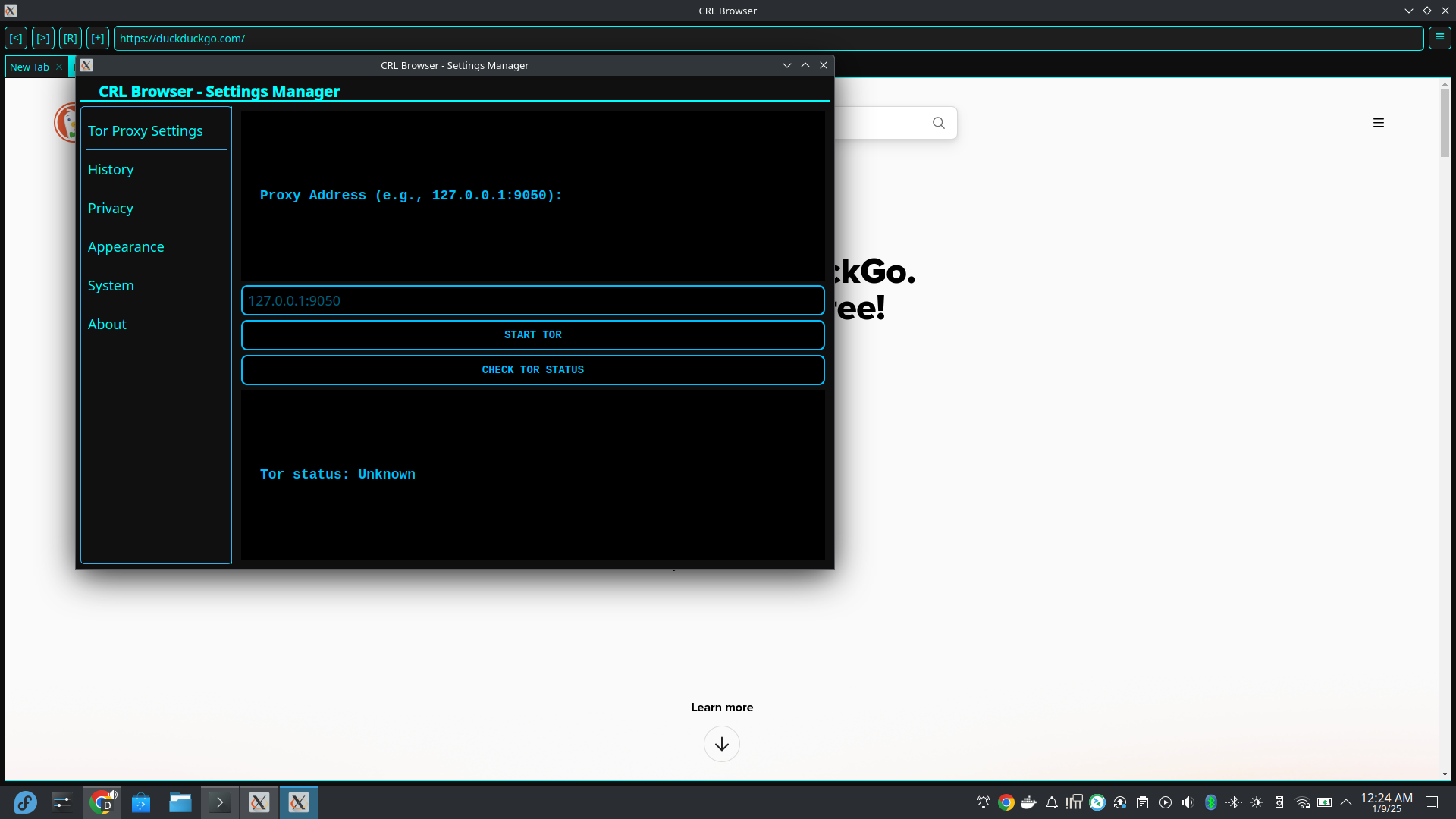
Task: Click the green remote desktop tray icon
Action: point(1097,802)
